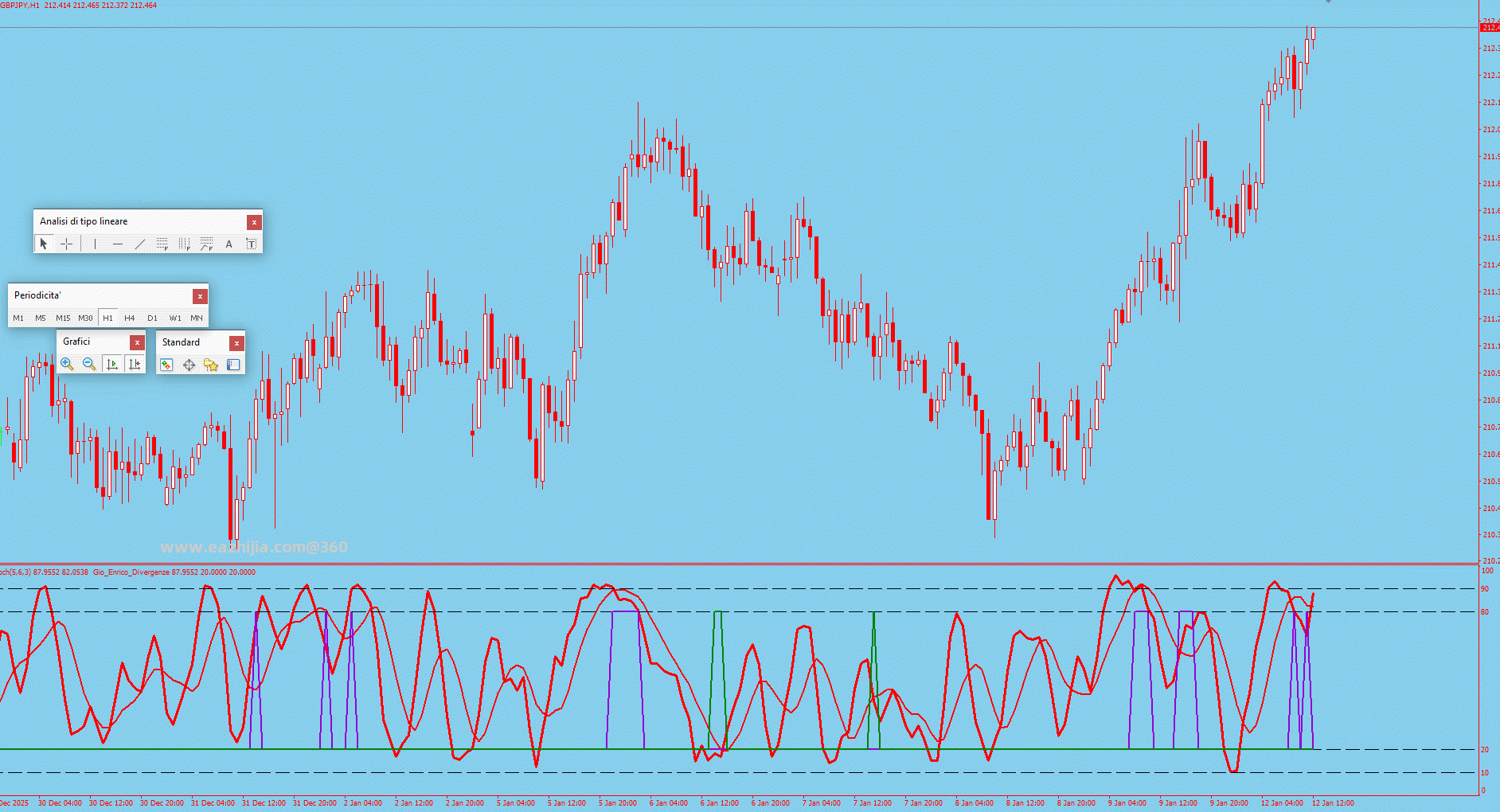Click the current price label on scale

click(1489, 28)
